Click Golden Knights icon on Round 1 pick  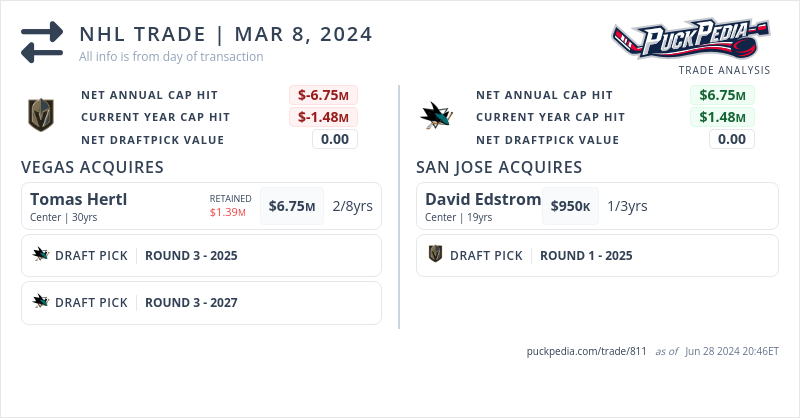pos(436,255)
